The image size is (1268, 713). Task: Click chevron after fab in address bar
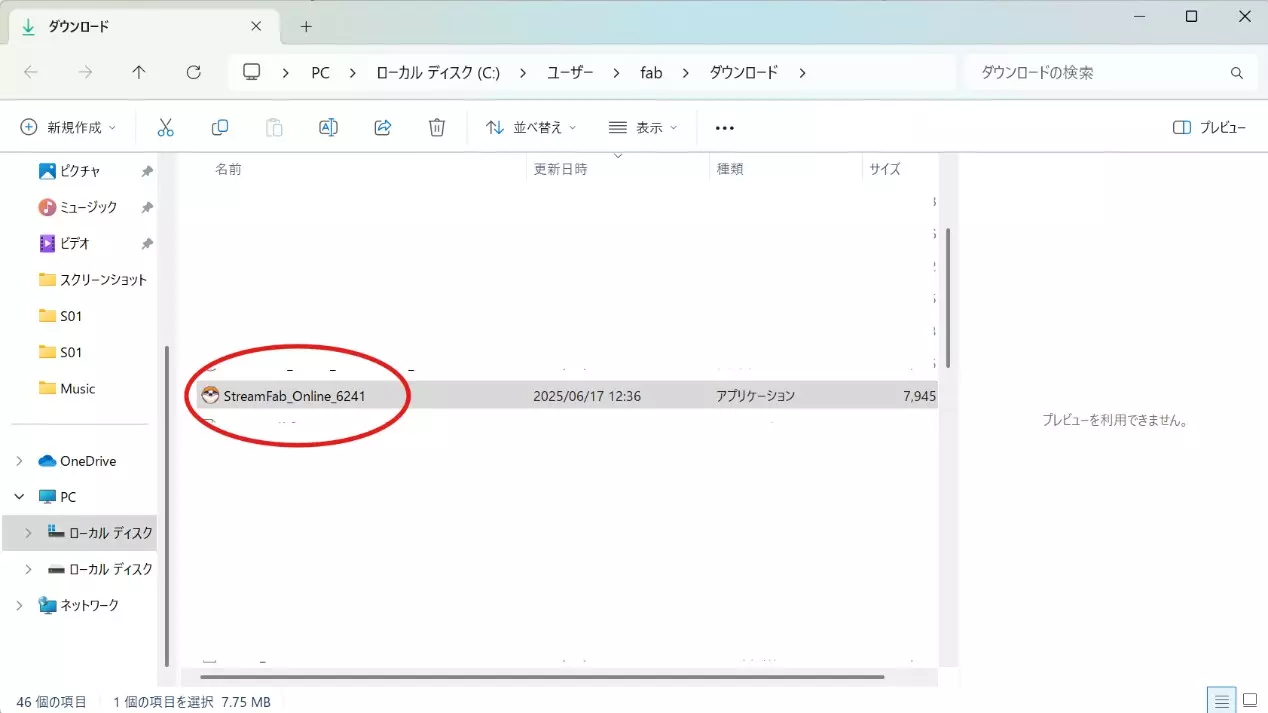(x=685, y=73)
